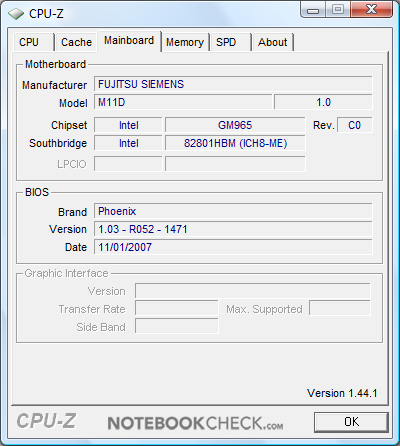This screenshot has height=446, width=400.
Task: Click the Manufacturer field showing FUJITSU SIEMENS
Action: [233, 84]
